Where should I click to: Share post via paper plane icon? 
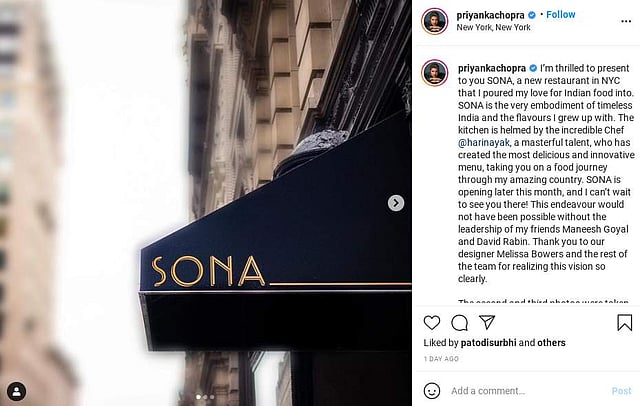click(487, 322)
